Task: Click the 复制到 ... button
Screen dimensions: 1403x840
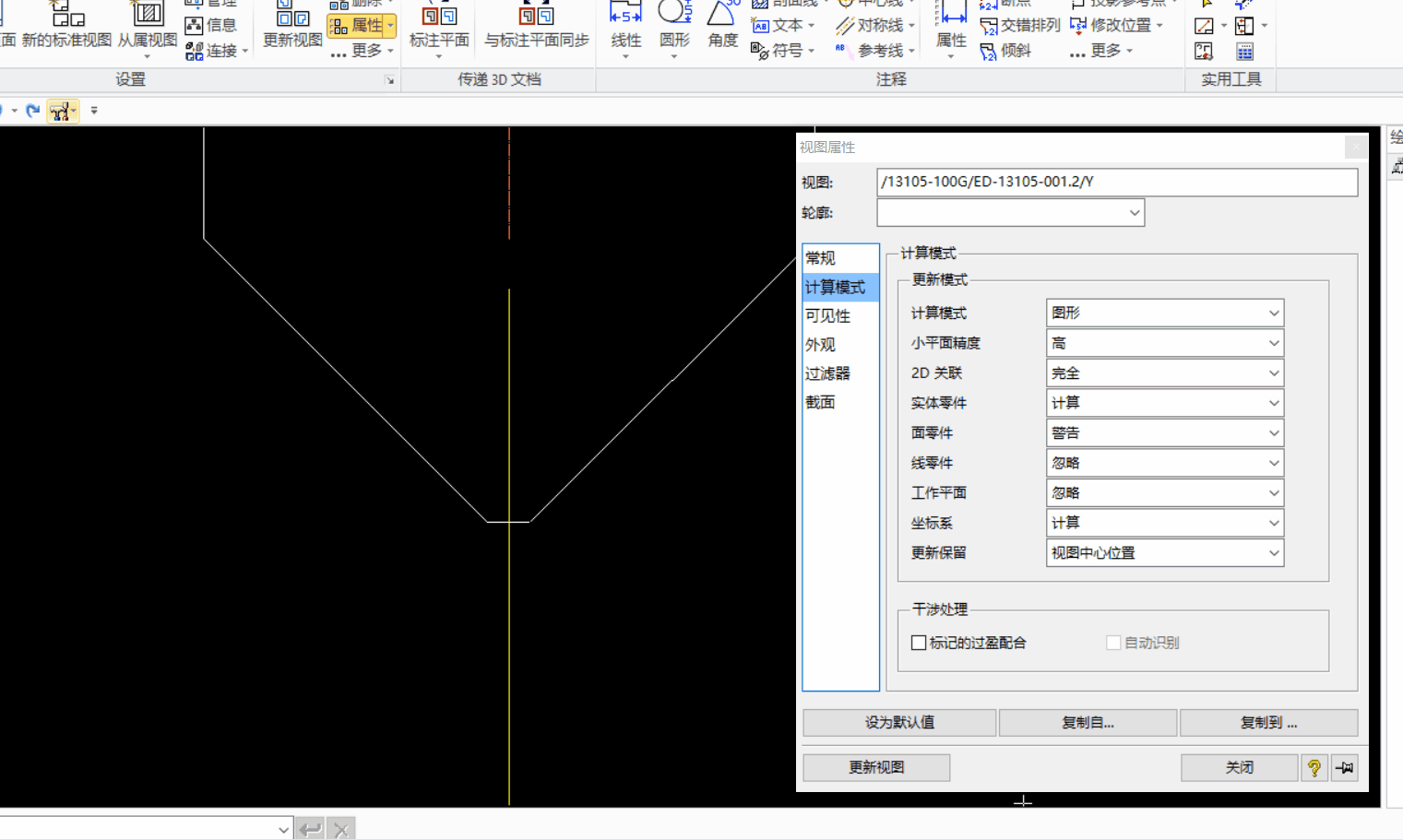Action: point(1268,722)
